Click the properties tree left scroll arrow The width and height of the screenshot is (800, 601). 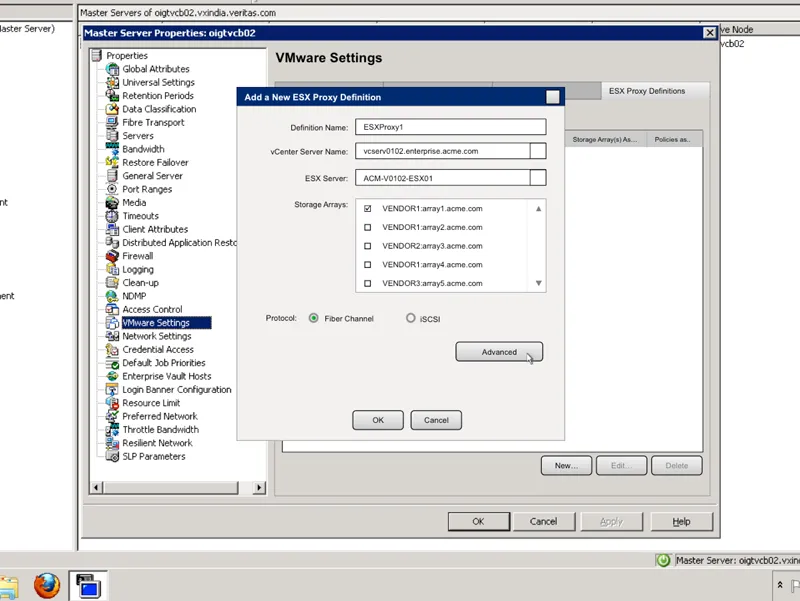(x=96, y=487)
